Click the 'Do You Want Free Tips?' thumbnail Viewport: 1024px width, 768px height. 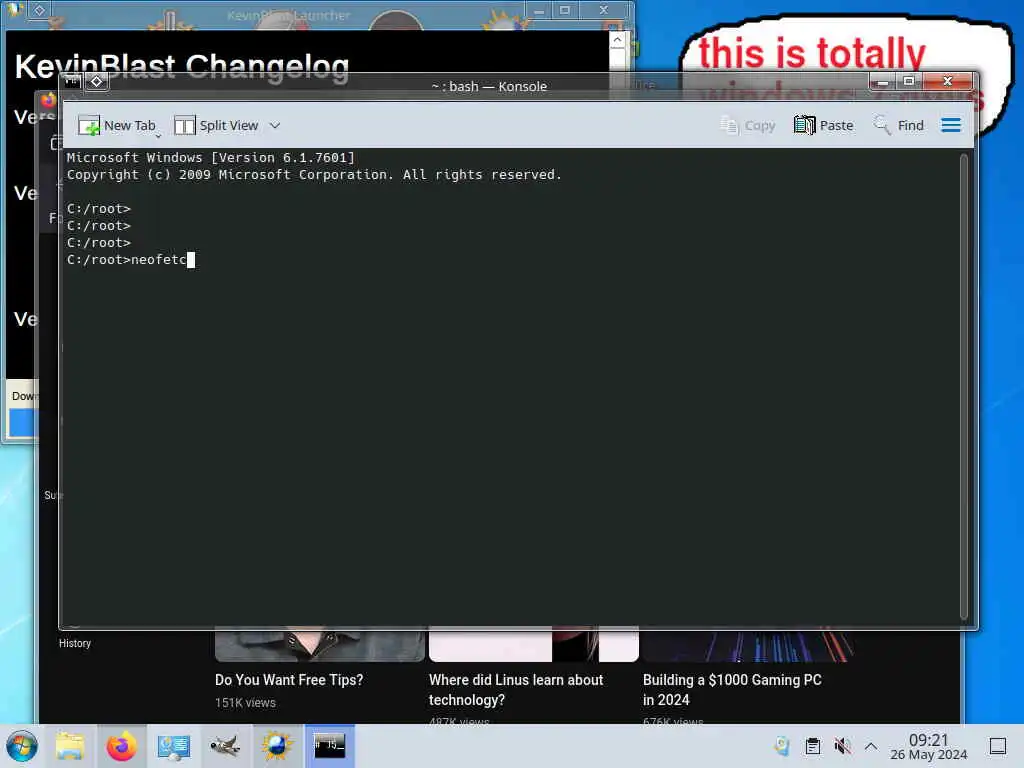click(320, 645)
